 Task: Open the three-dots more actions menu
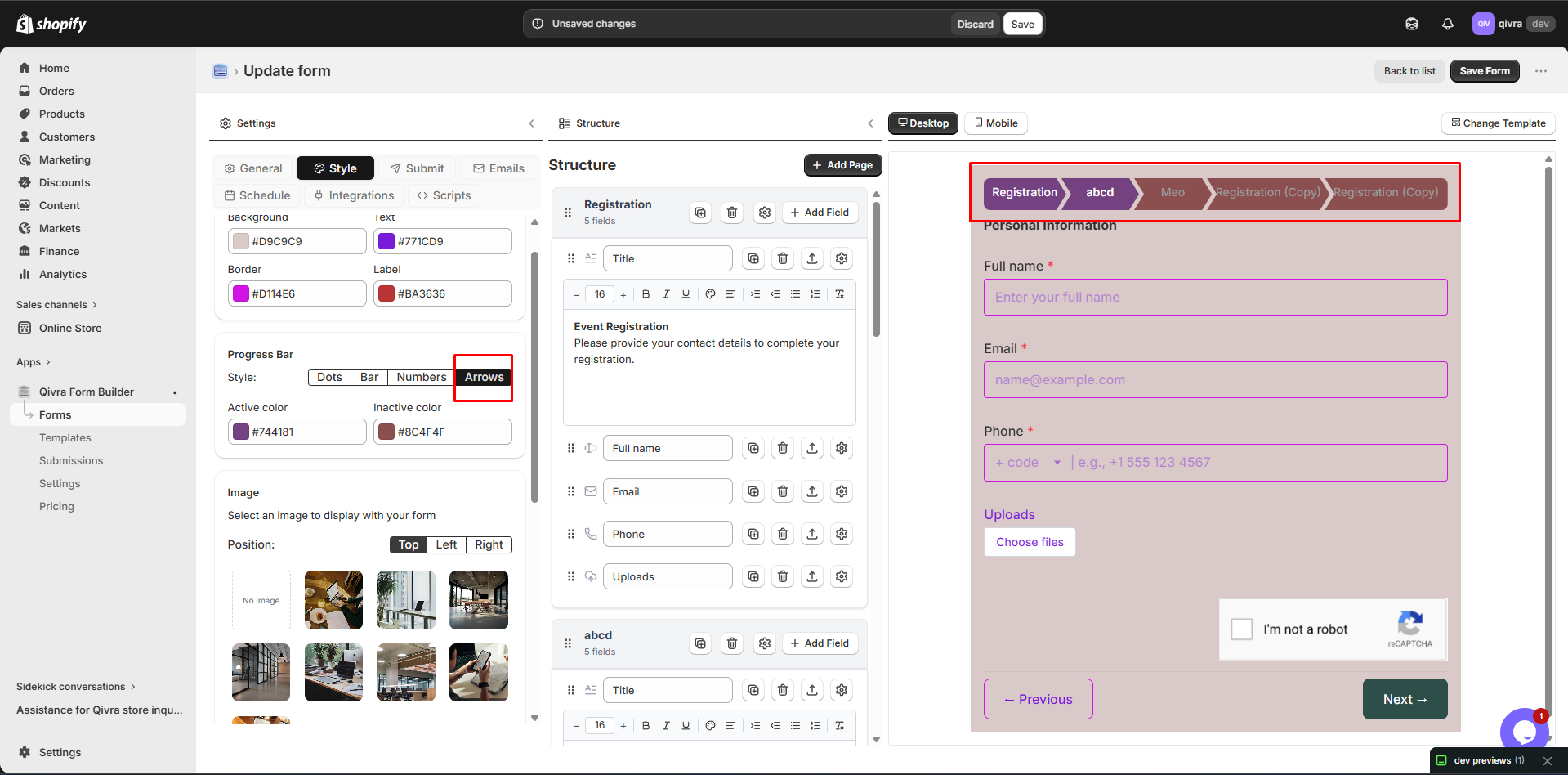1541,71
